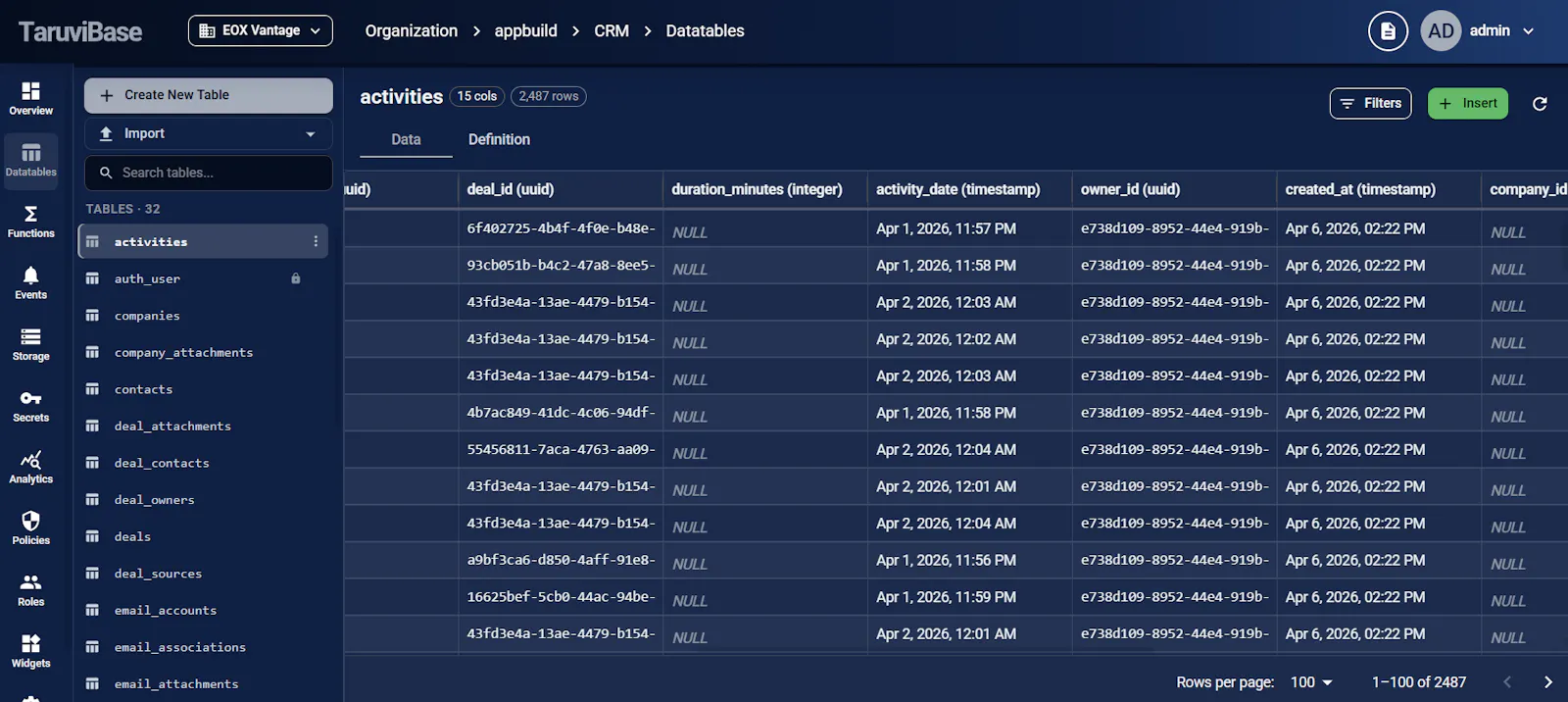Open the Analytics sidebar section
Image resolution: width=1568 pixels, height=702 pixels.
point(31,468)
